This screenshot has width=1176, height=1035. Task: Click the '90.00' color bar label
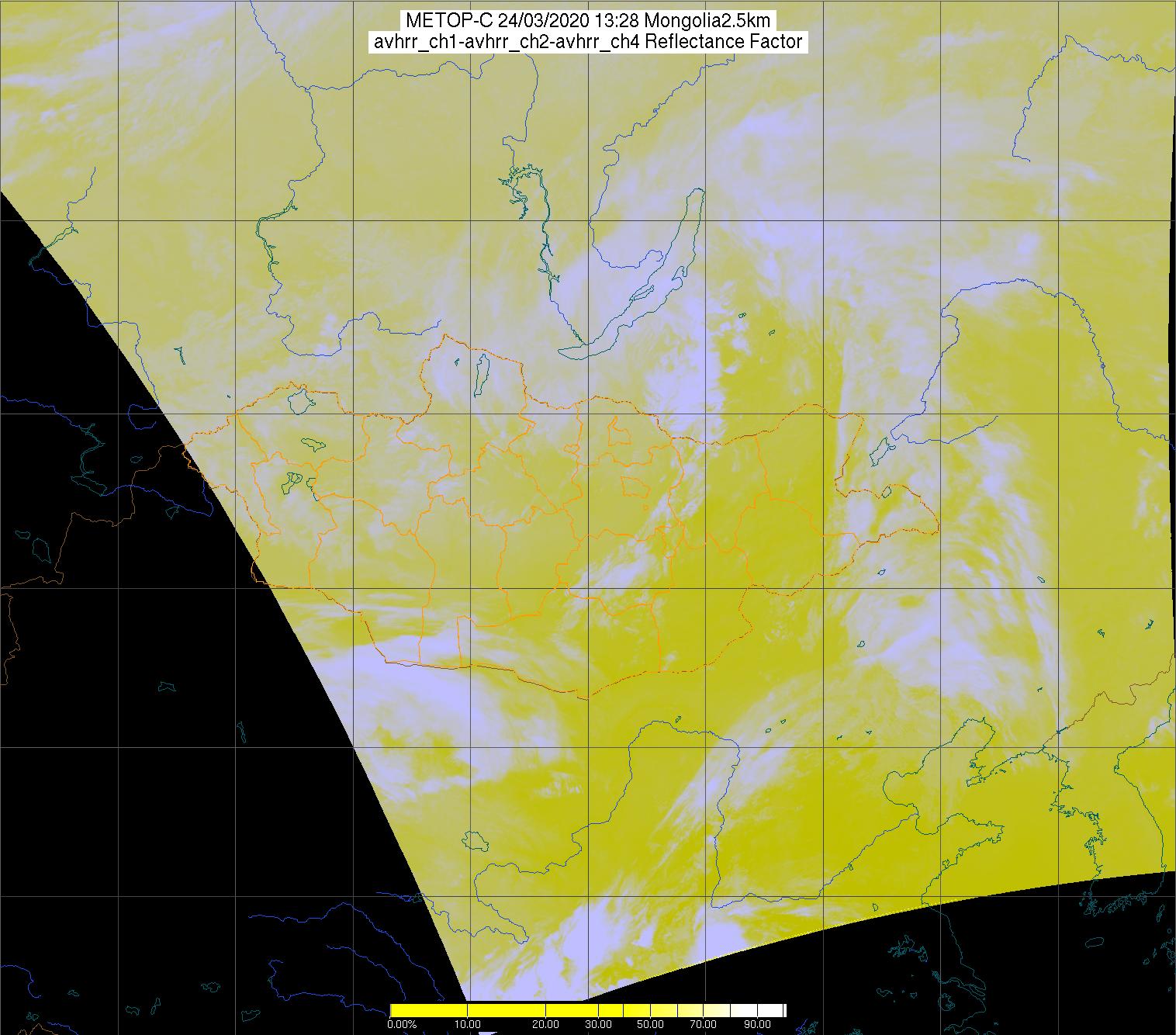point(756,1025)
